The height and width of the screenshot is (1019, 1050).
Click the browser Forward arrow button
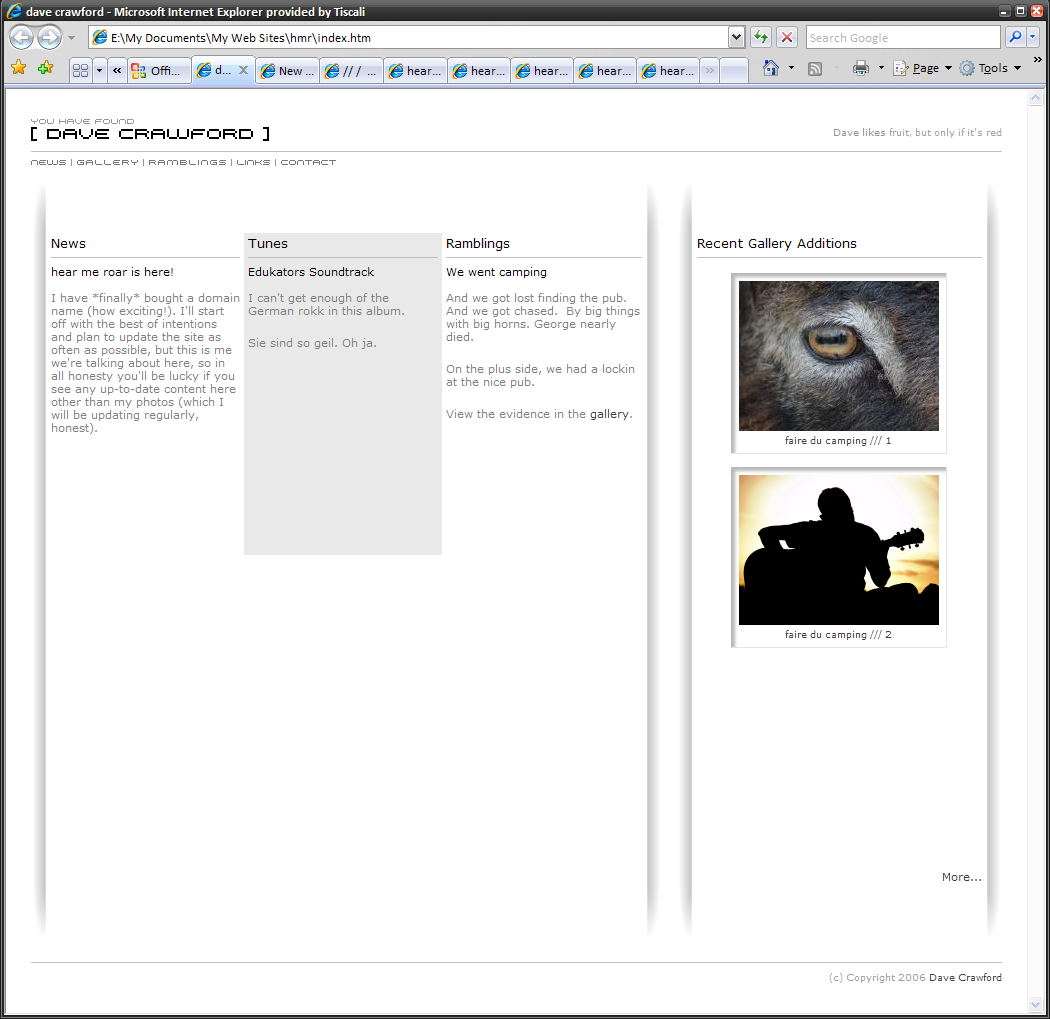pyautogui.click(x=50, y=37)
